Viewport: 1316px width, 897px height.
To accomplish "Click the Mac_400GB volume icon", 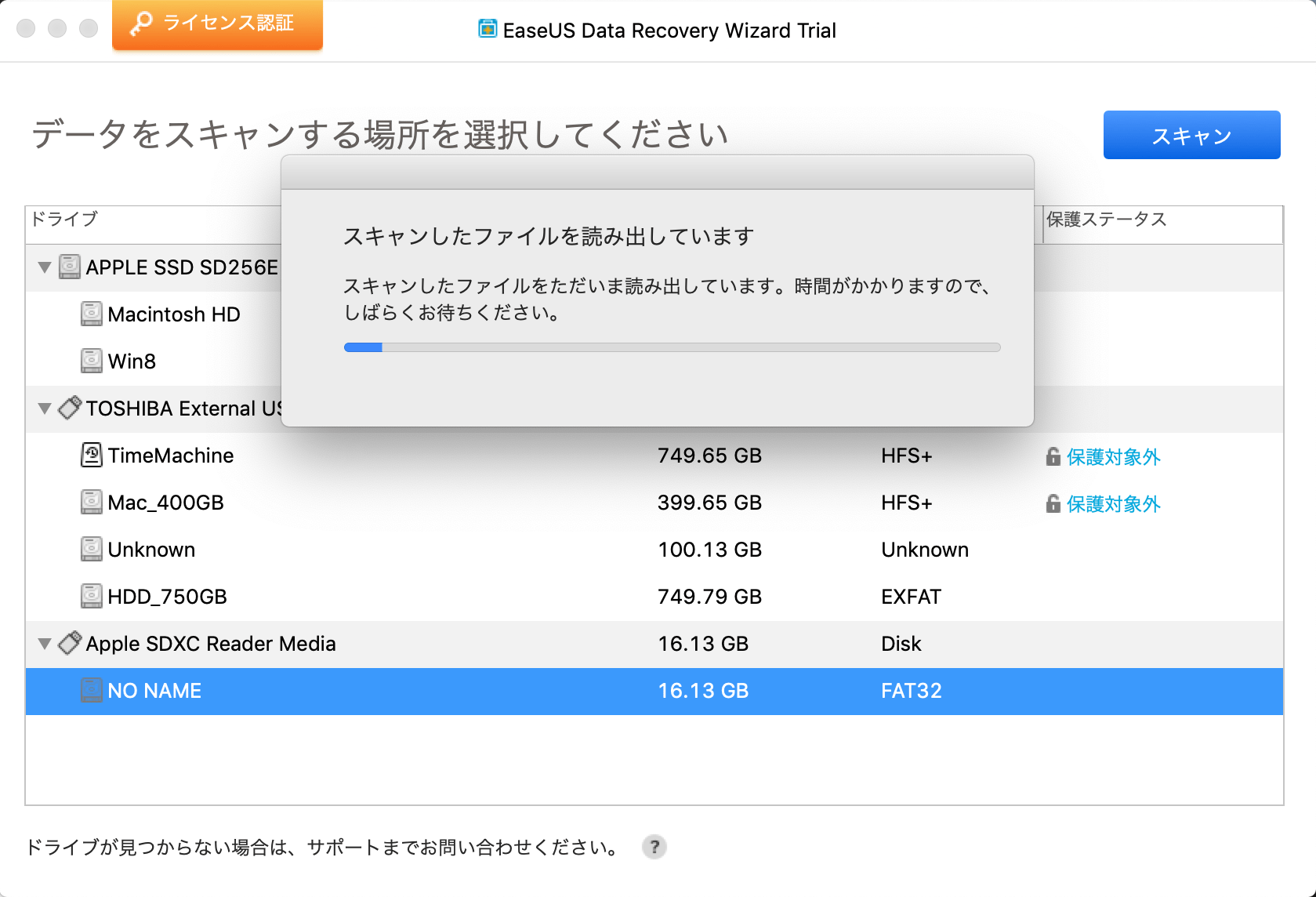I will (x=92, y=502).
